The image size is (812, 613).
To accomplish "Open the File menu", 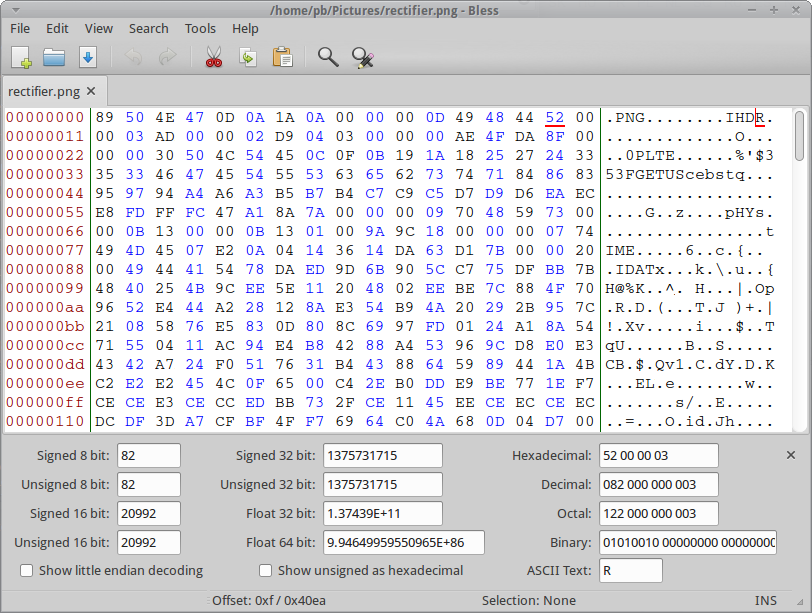I will (x=20, y=29).
